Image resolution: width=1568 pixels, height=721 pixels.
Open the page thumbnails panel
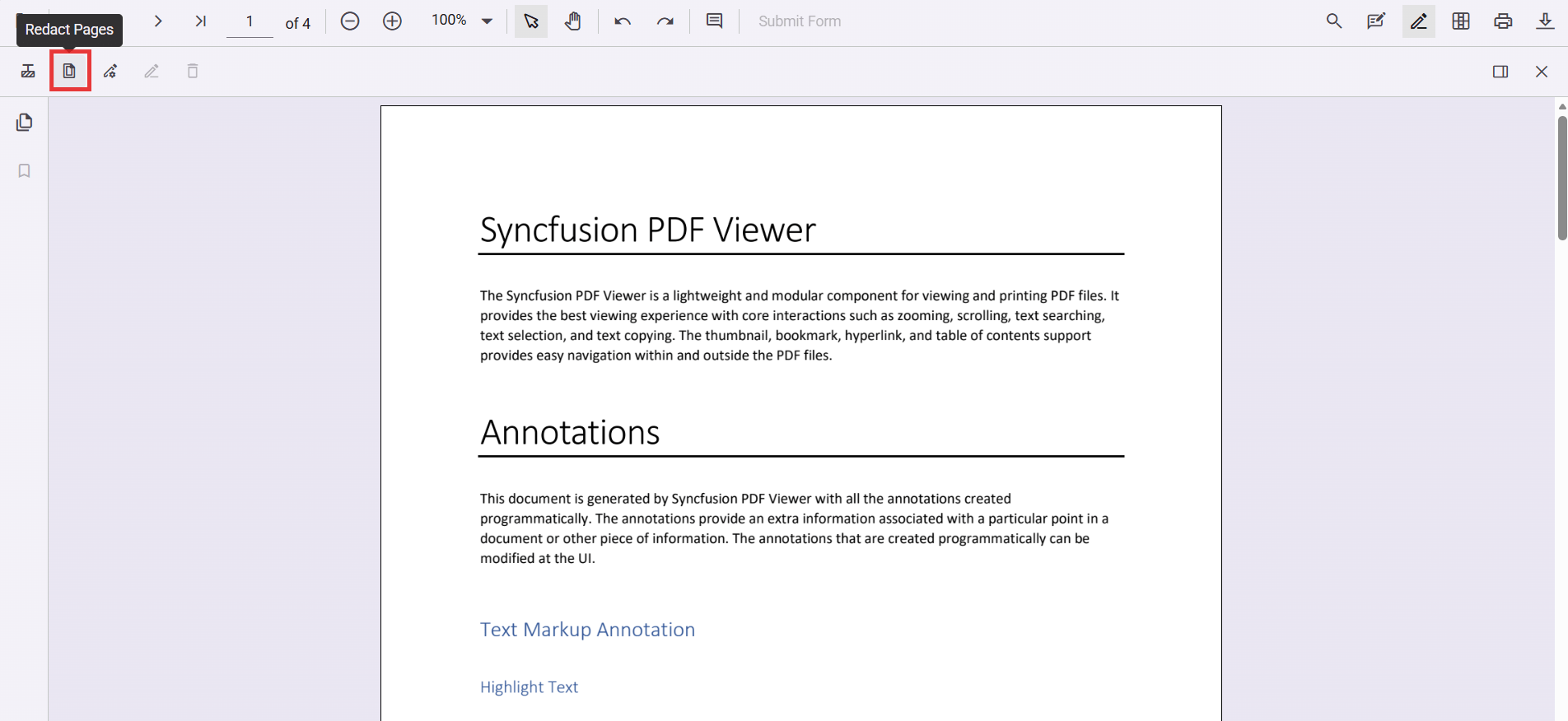25,123
